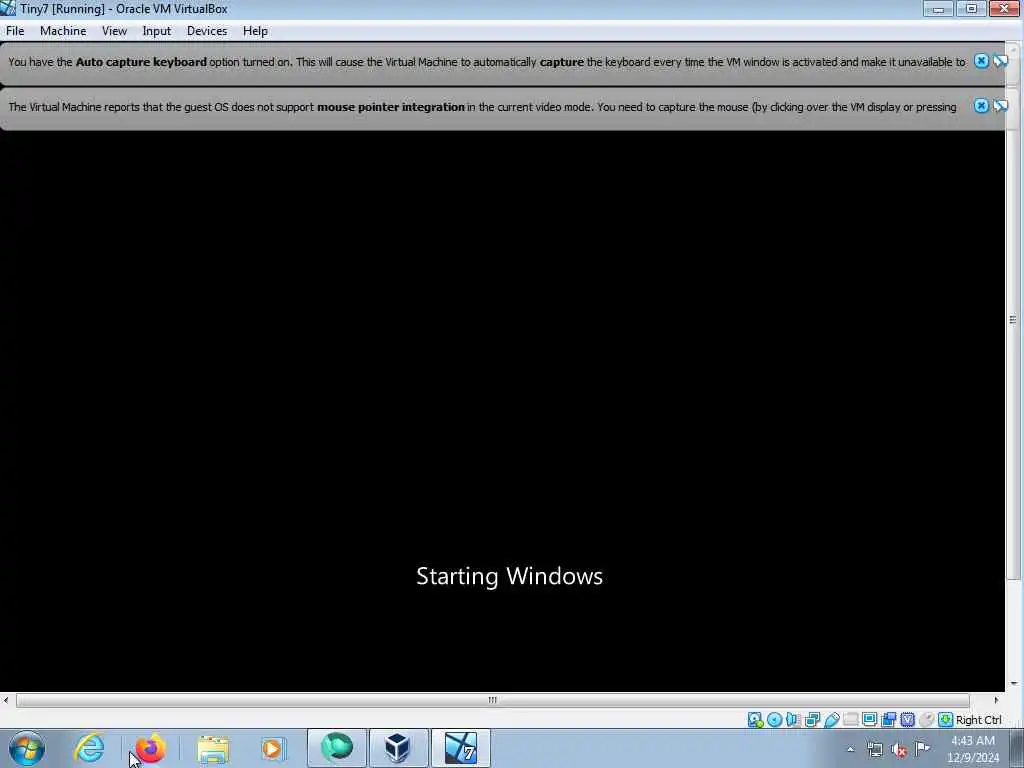Open the Action Center flag icon
Viewport: 1024px width, 768px height.
[923, 748]
